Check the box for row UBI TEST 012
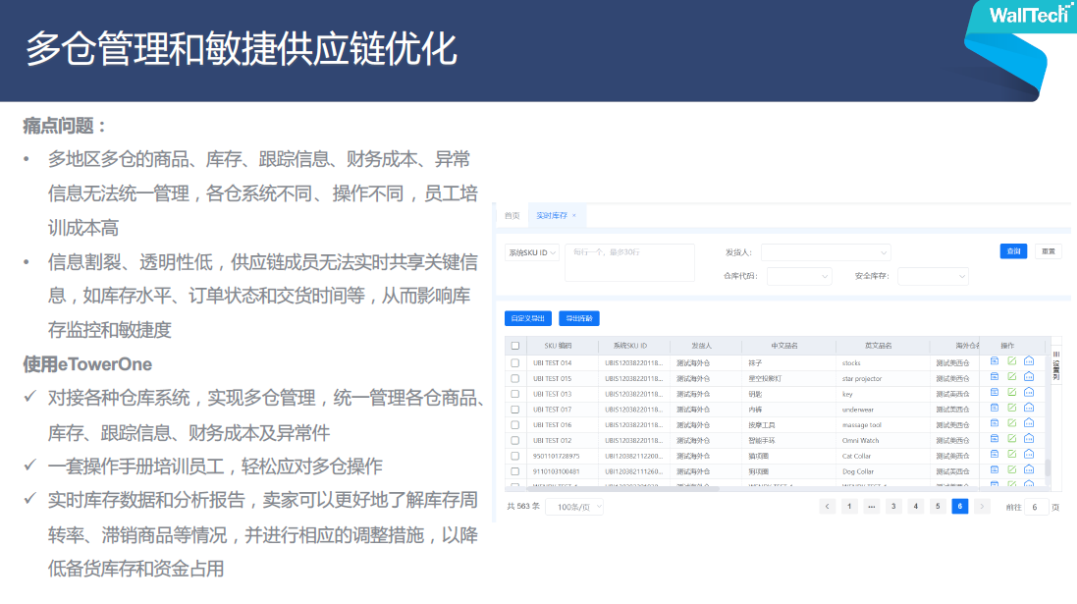1077x604 pixels. tap(515, 440)
